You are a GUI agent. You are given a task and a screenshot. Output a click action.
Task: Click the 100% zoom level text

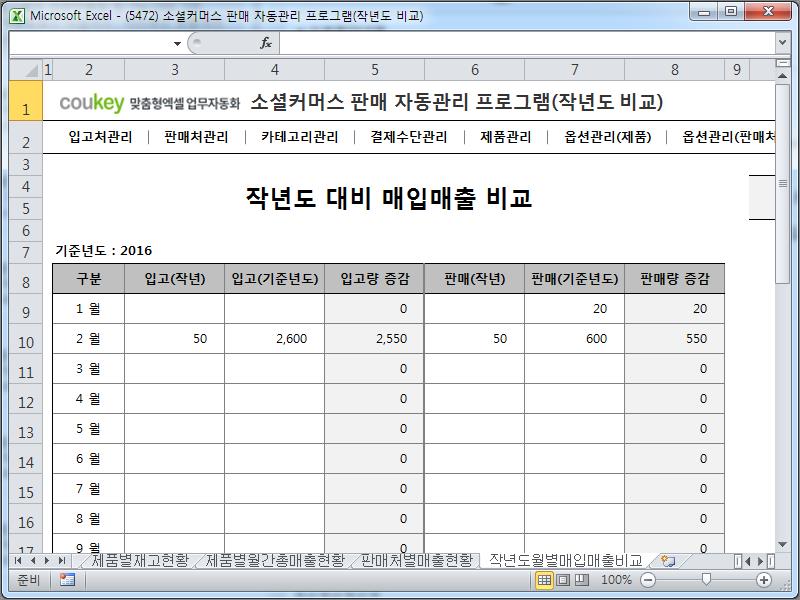(x=616, y=580)
